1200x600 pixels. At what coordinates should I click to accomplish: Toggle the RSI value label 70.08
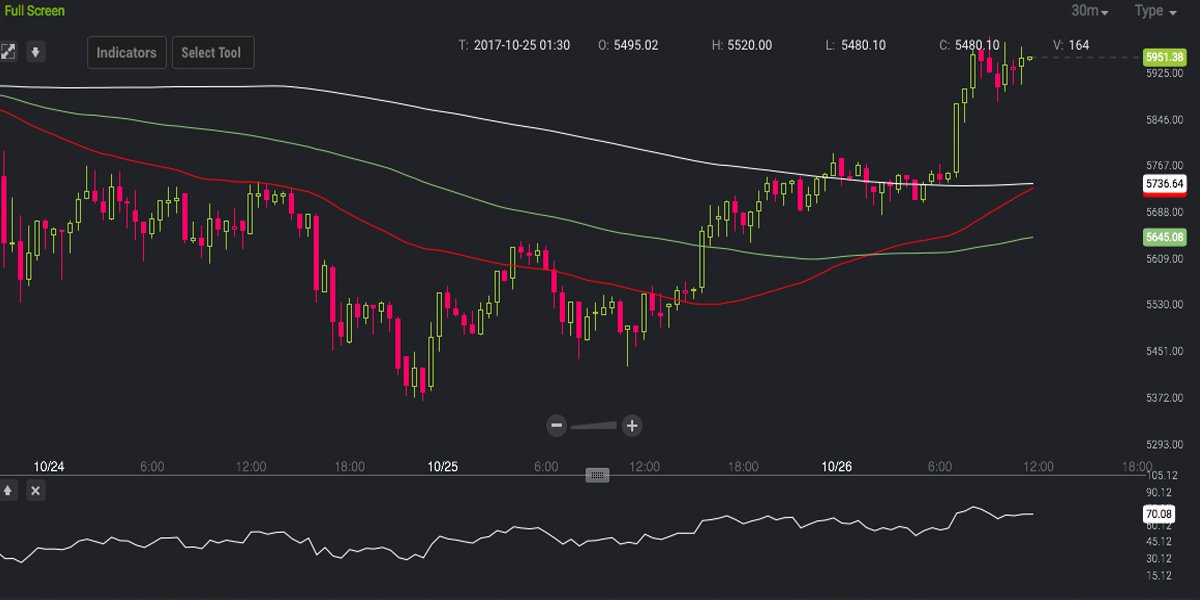(x=1160, y=514)
